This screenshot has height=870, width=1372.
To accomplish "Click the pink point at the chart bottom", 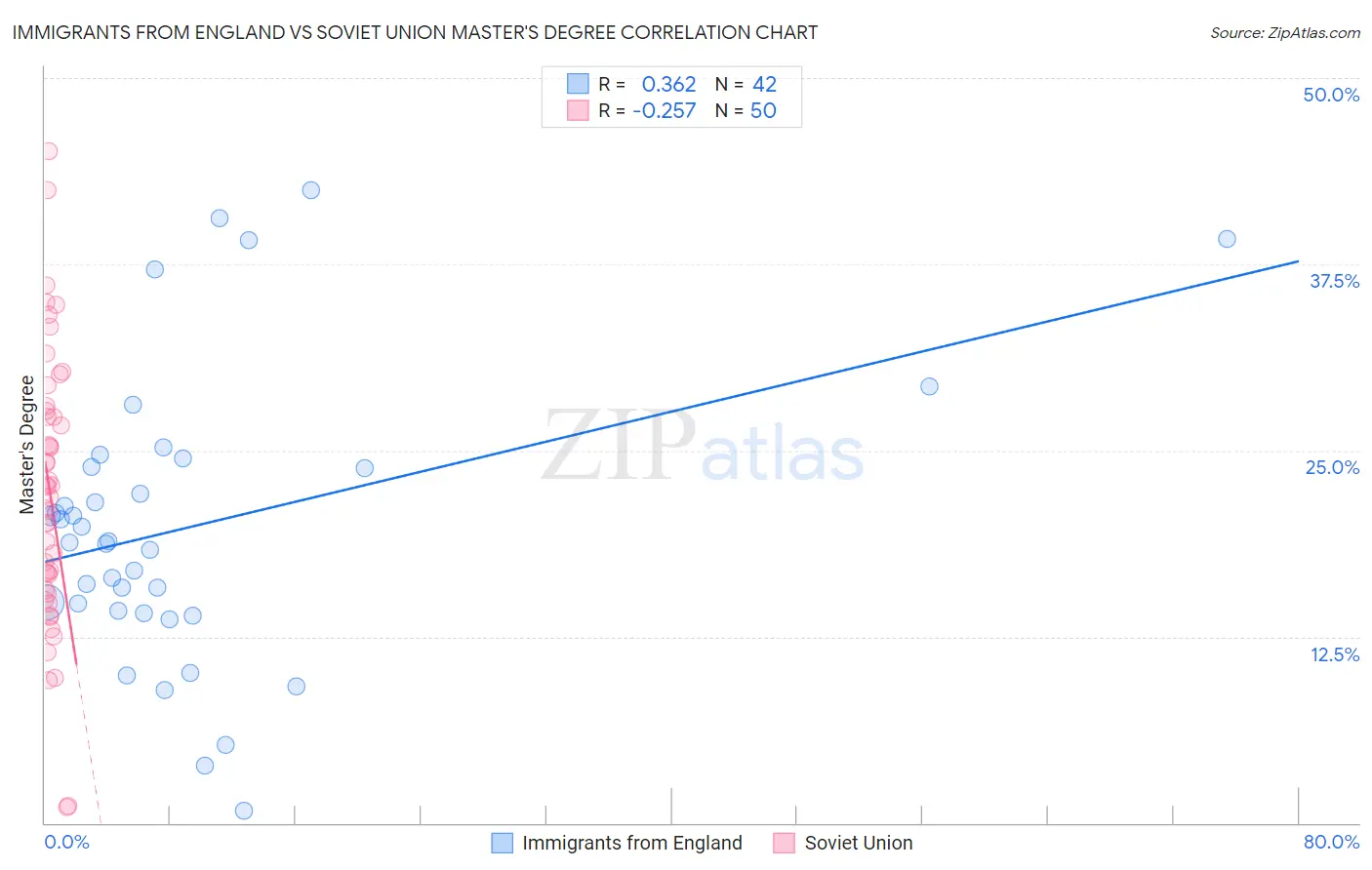I will coord(67,807).
